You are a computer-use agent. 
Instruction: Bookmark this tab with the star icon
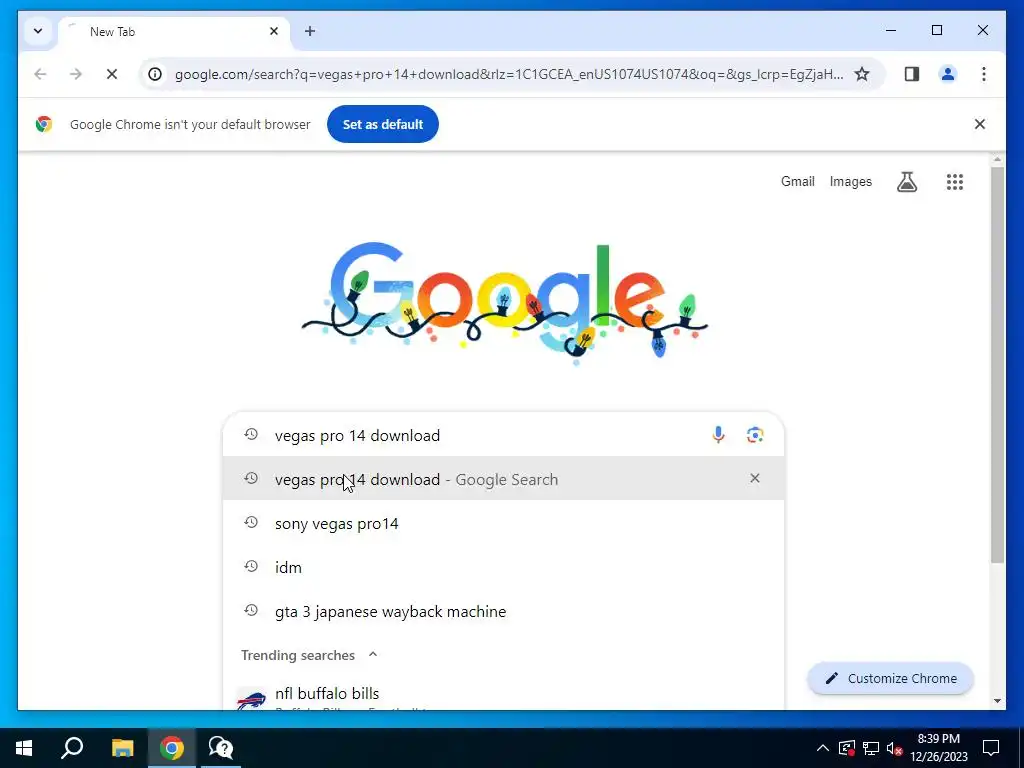(x=862, y=74)
